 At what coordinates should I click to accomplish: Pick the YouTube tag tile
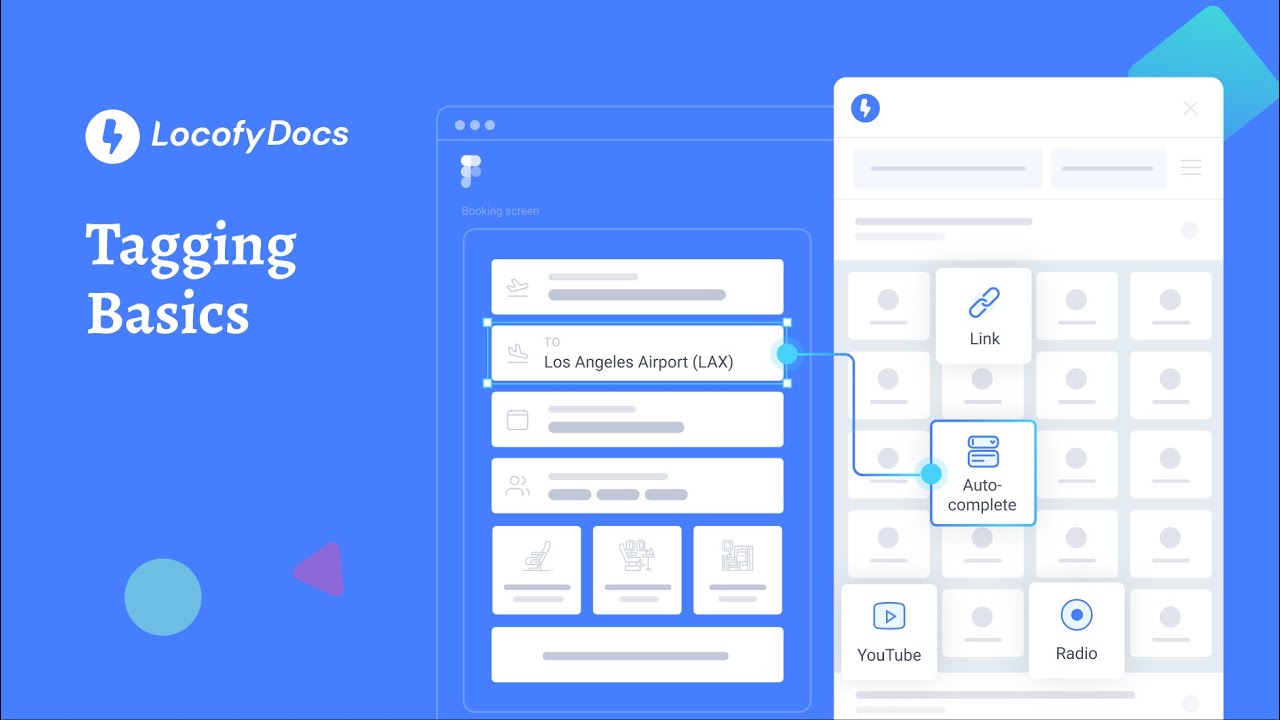pyautogui.click(x=889, y=632)
